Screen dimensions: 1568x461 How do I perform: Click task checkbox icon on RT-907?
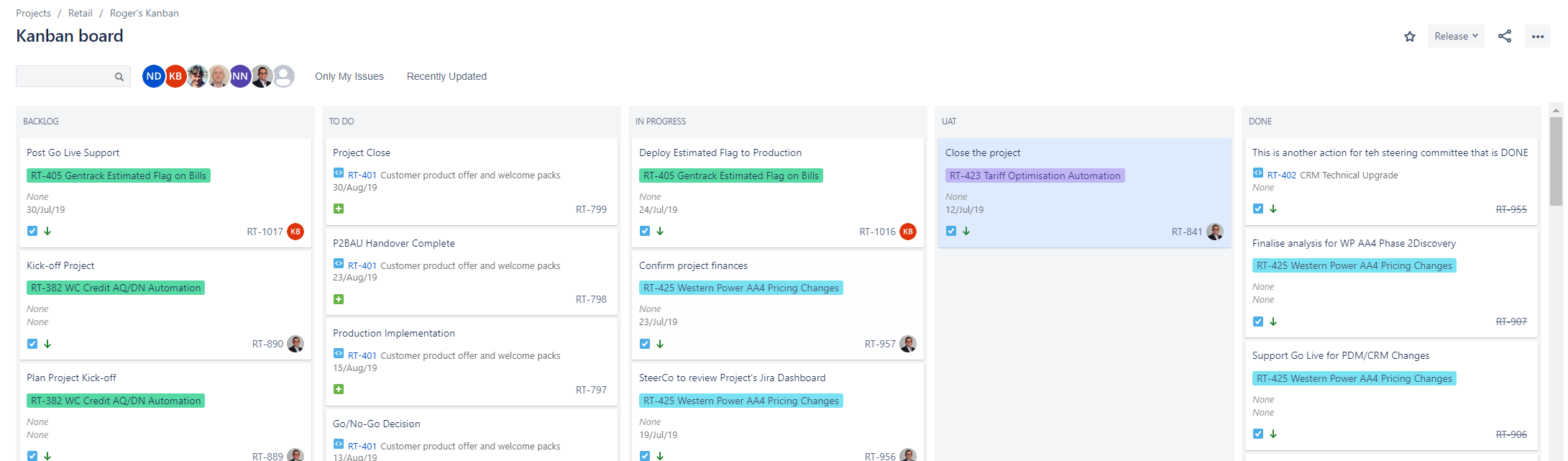[x=1258, y=321]
